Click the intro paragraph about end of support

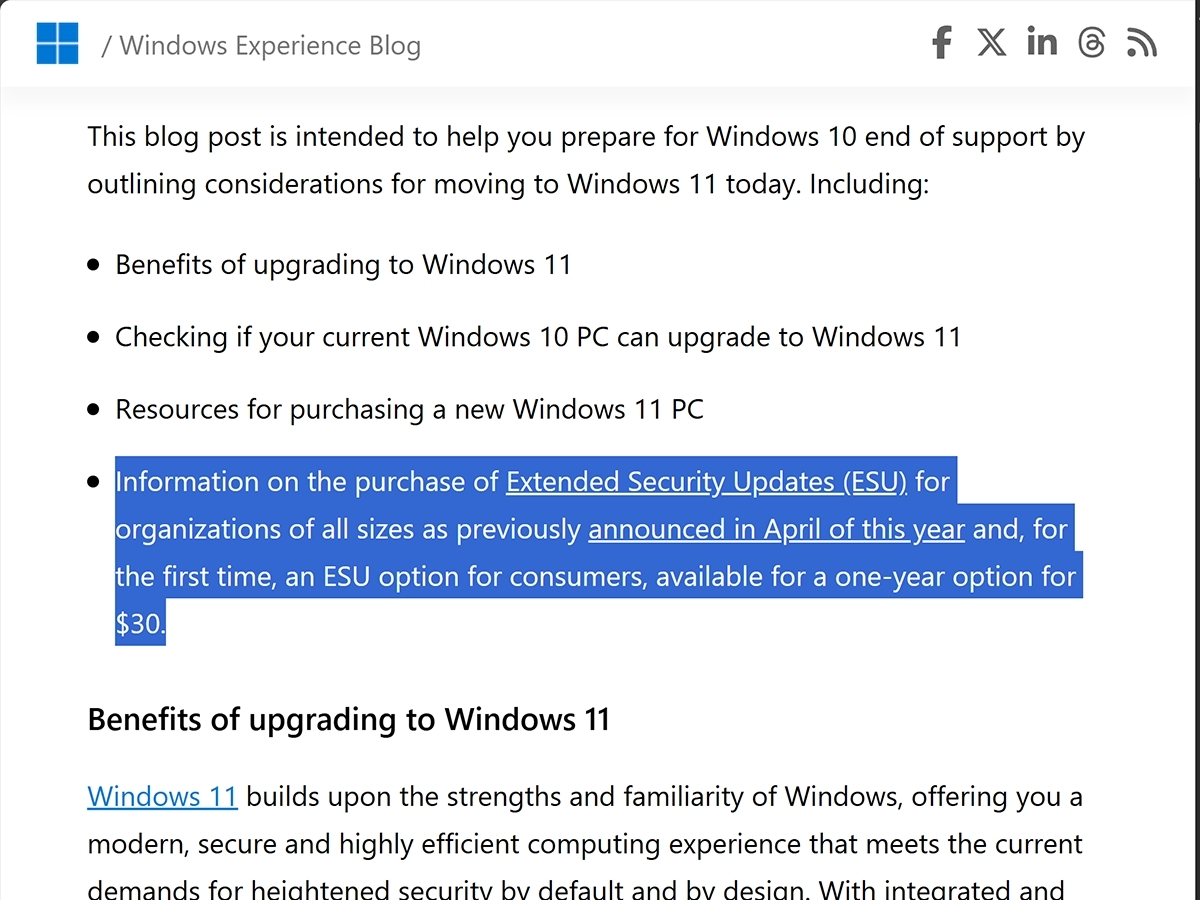click(586, 160)
